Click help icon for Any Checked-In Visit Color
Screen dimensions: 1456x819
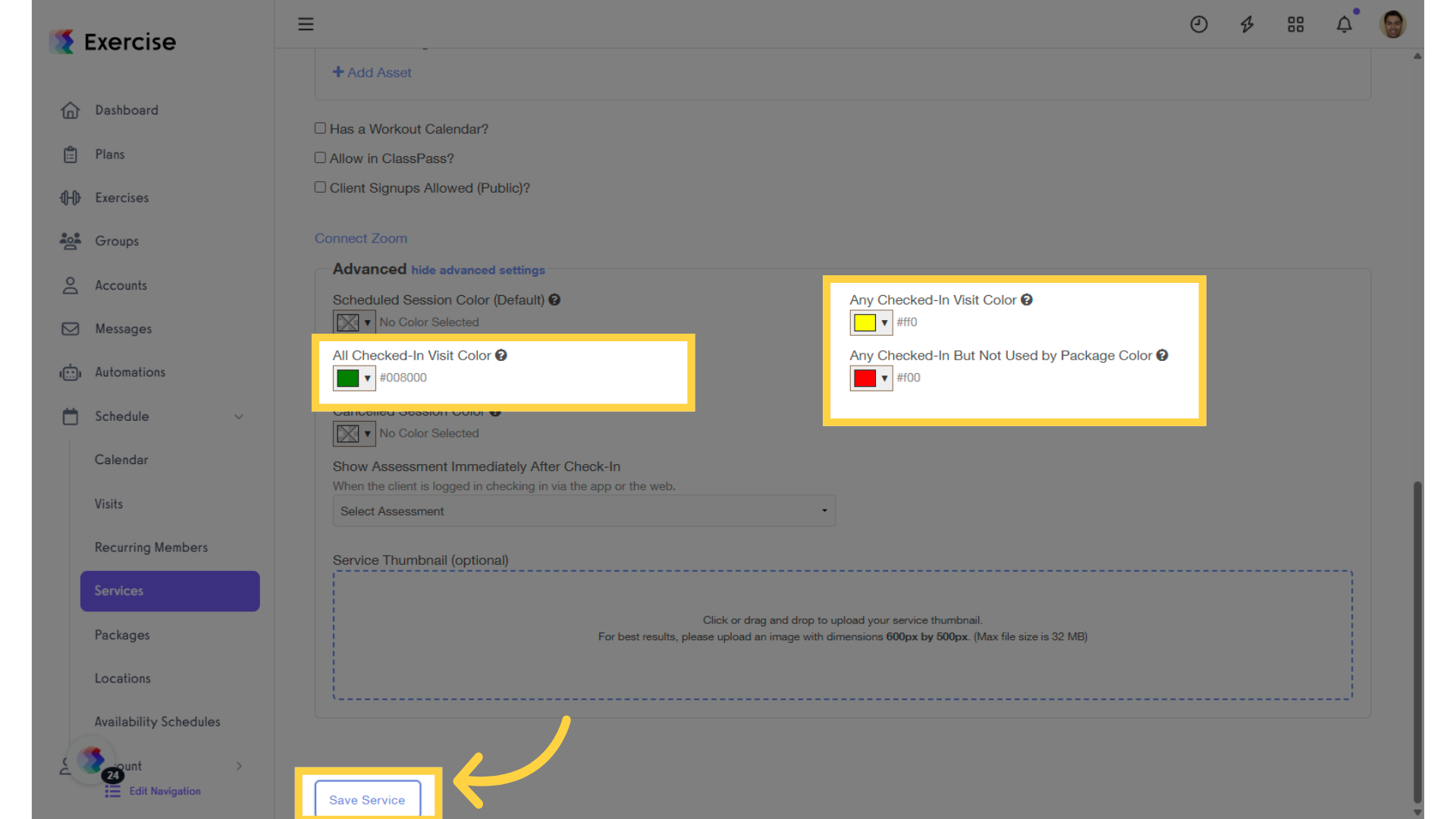coord(1027,300)
